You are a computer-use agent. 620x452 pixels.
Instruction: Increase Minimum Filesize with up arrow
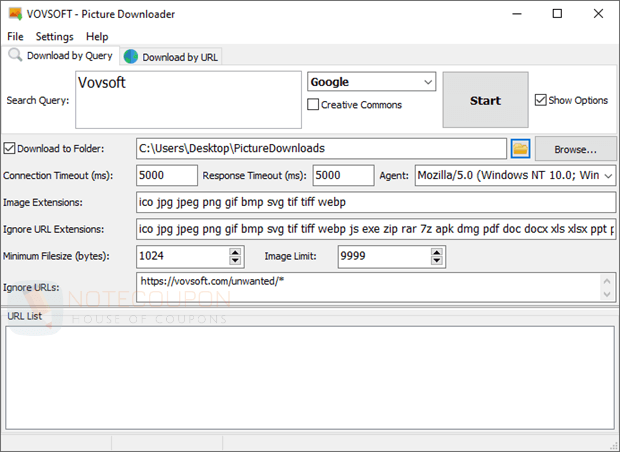point(235,252)
